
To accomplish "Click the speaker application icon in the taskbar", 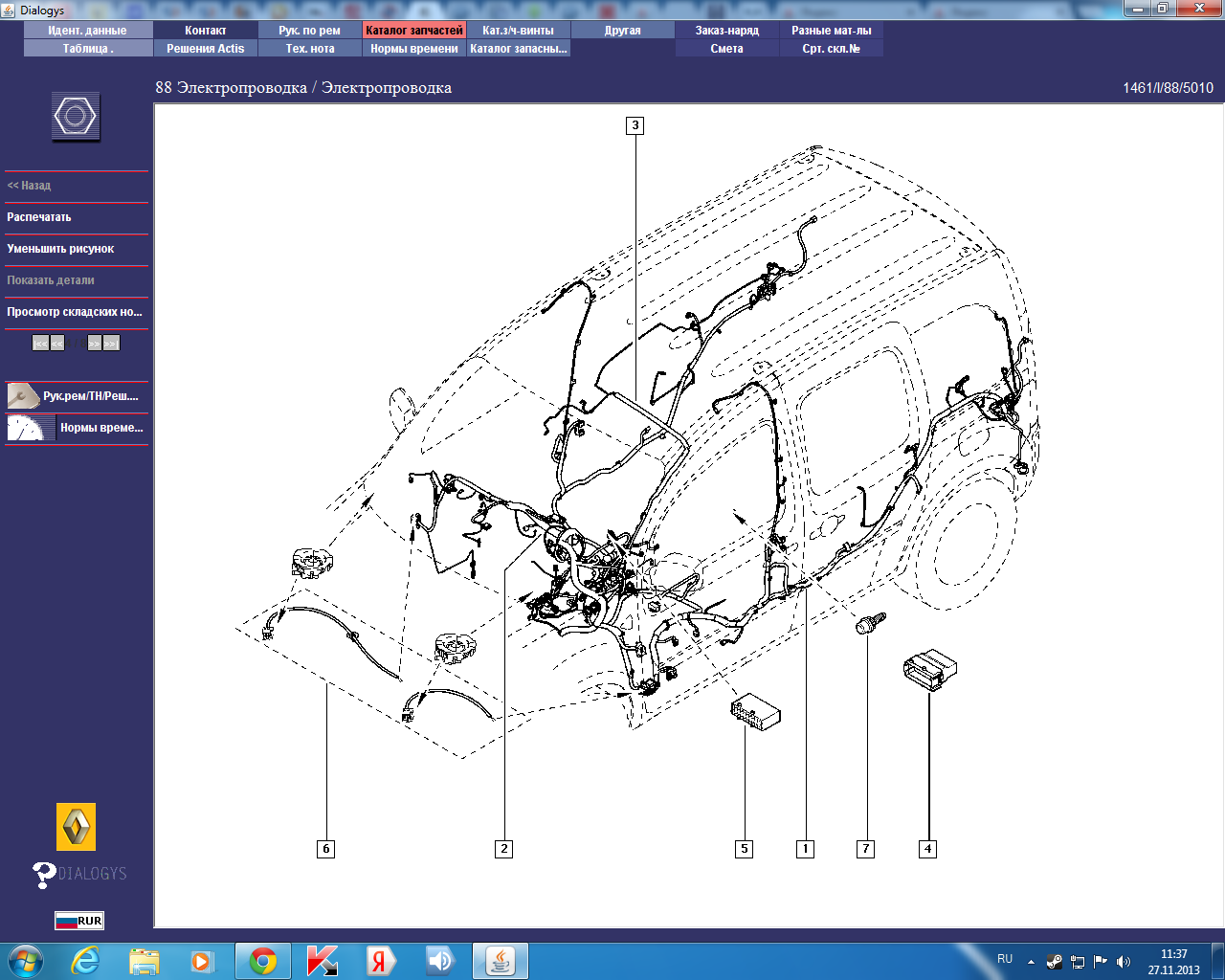I will click(439, 961).
